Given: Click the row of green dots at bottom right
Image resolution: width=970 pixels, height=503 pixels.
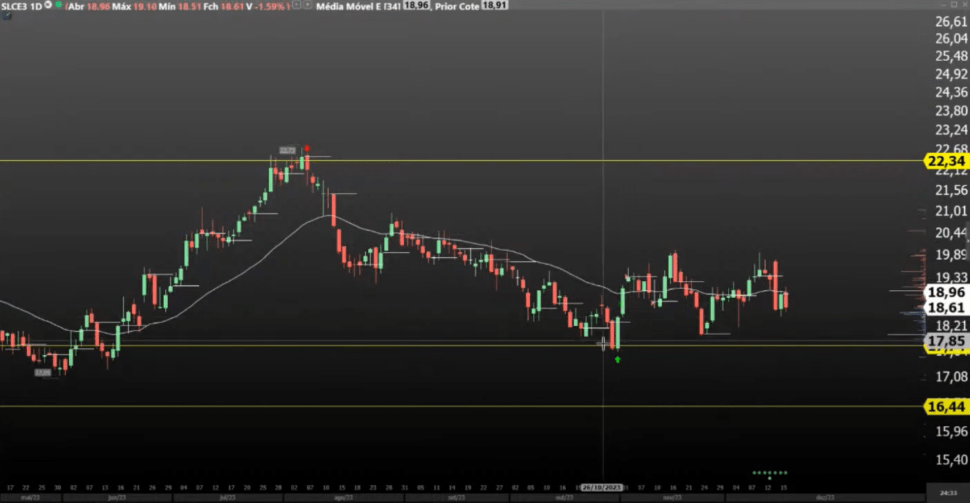Looking at the screenshot, I should click(x=770, y=472).
